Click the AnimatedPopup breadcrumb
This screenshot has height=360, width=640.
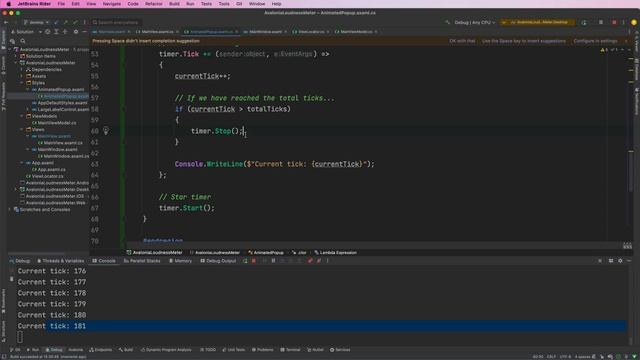[x=266, y=253]
